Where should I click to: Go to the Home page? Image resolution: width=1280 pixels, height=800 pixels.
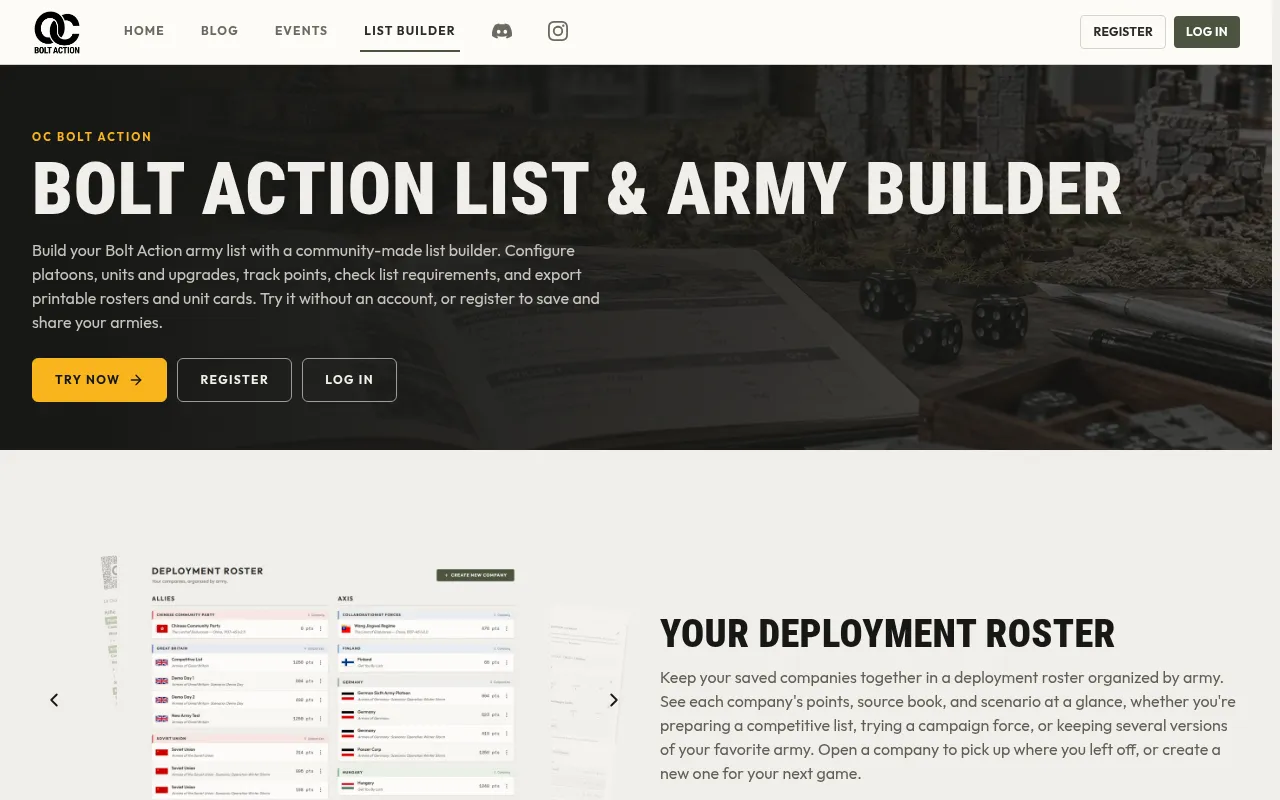pos(144,31)
